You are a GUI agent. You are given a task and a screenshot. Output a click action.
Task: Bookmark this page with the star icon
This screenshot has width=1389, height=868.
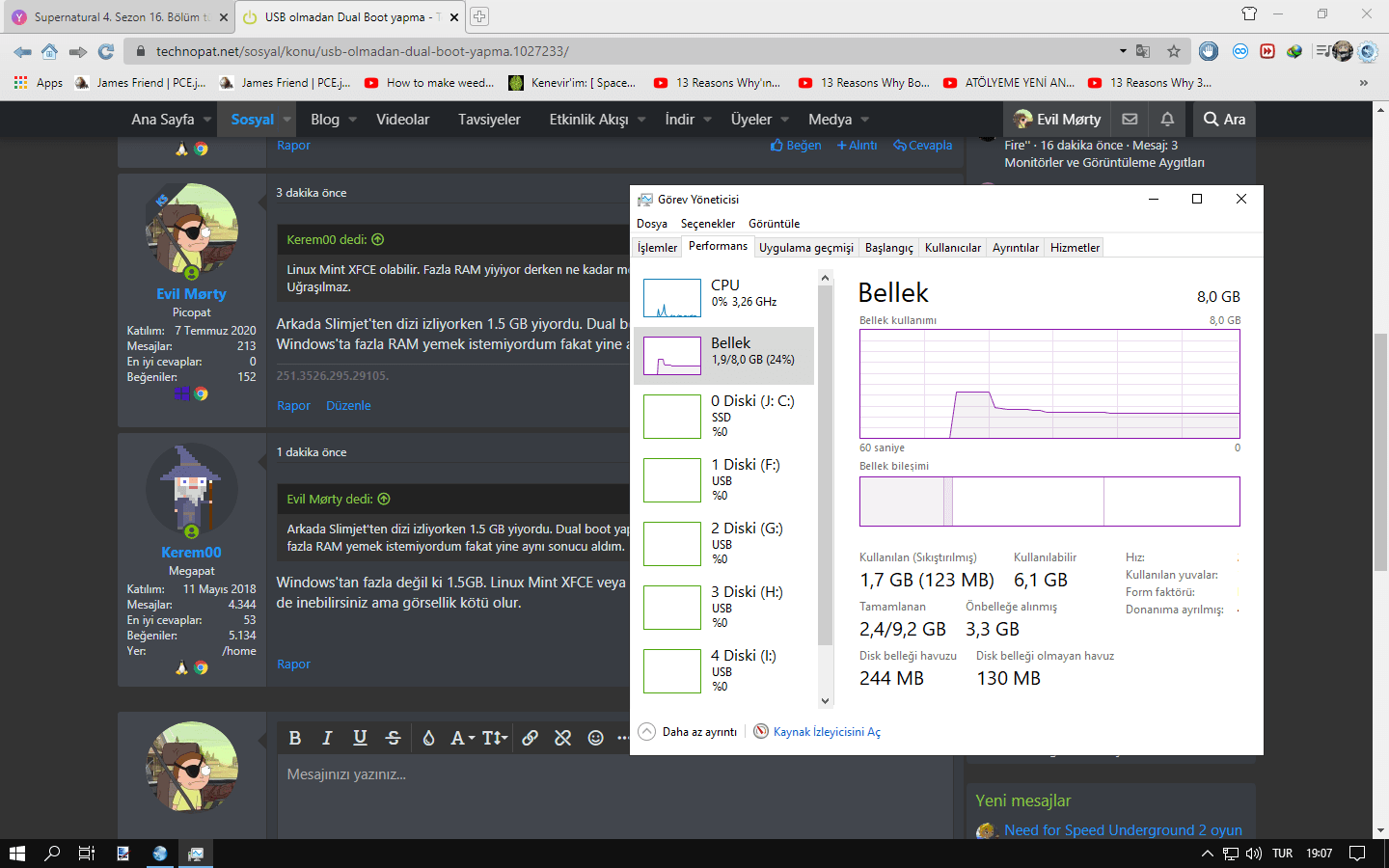click(1174, 51)
